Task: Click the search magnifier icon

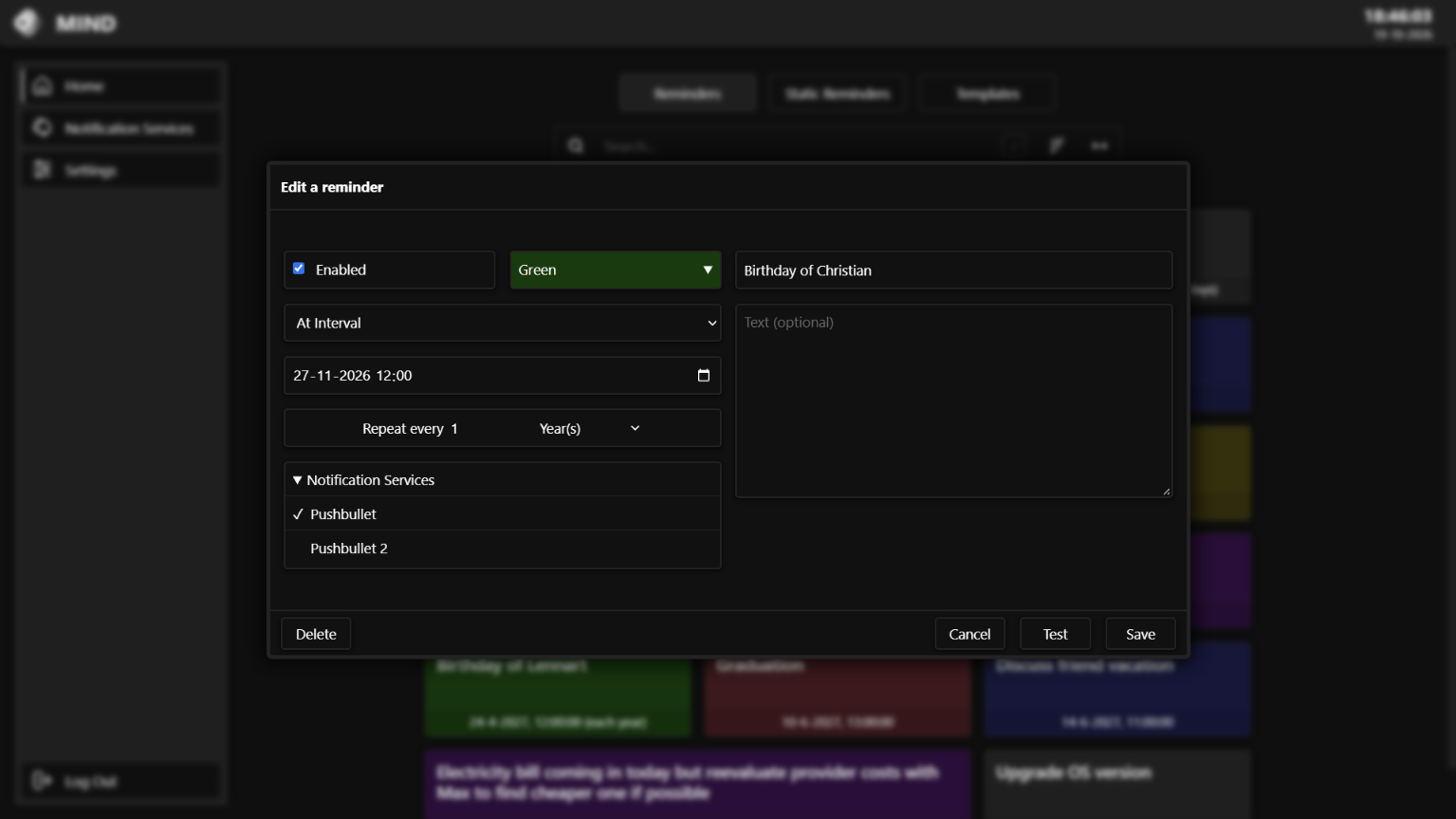Action: tap(576, 146)
